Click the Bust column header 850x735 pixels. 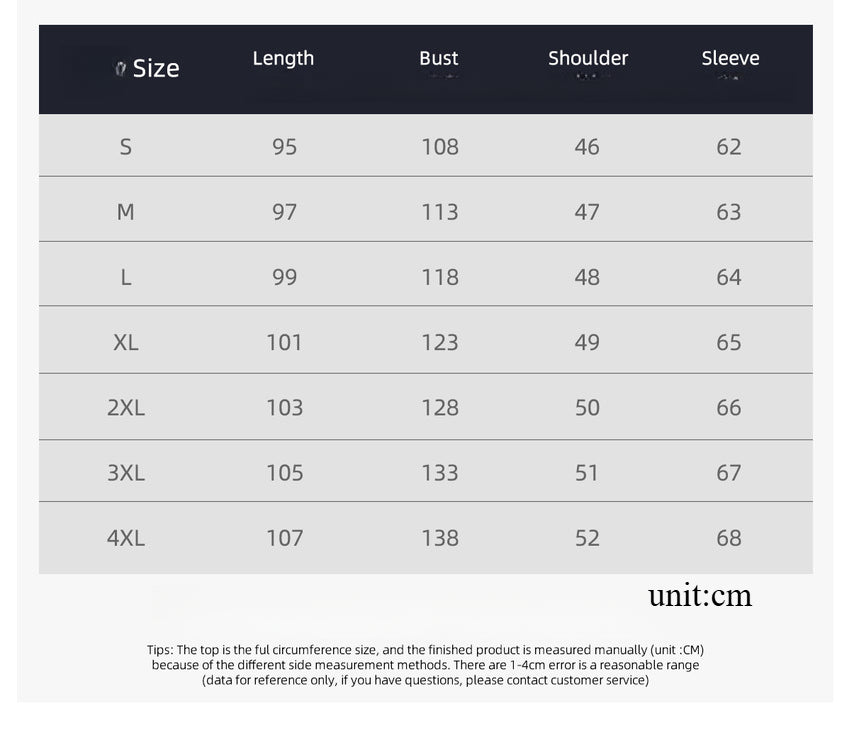pos(438,58)
